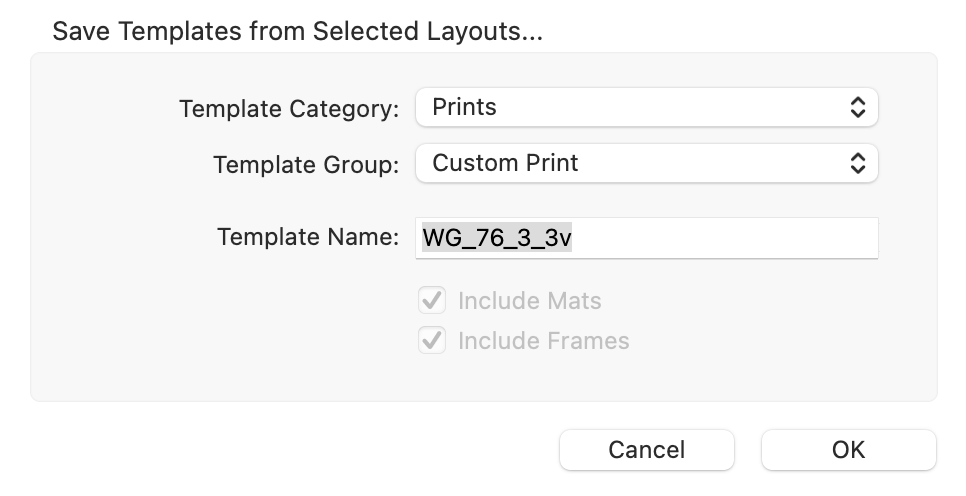Image resolution: width=966 pixels, height=496 pixels.
Task: Select the Prints value in the category popup
Action: coord(464,108)
